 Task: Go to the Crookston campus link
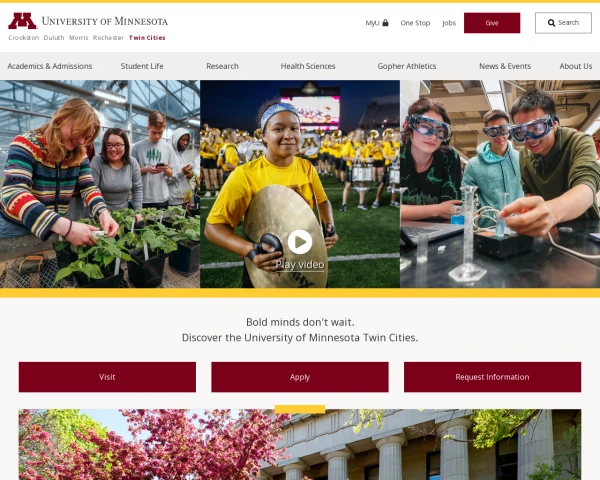[x=24, y=38]
